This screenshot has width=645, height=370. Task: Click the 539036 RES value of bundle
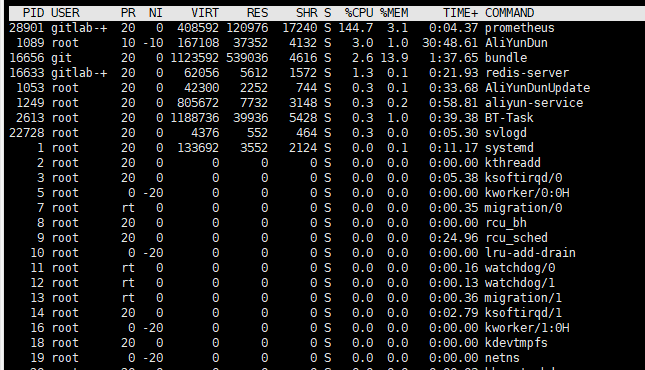247,58
